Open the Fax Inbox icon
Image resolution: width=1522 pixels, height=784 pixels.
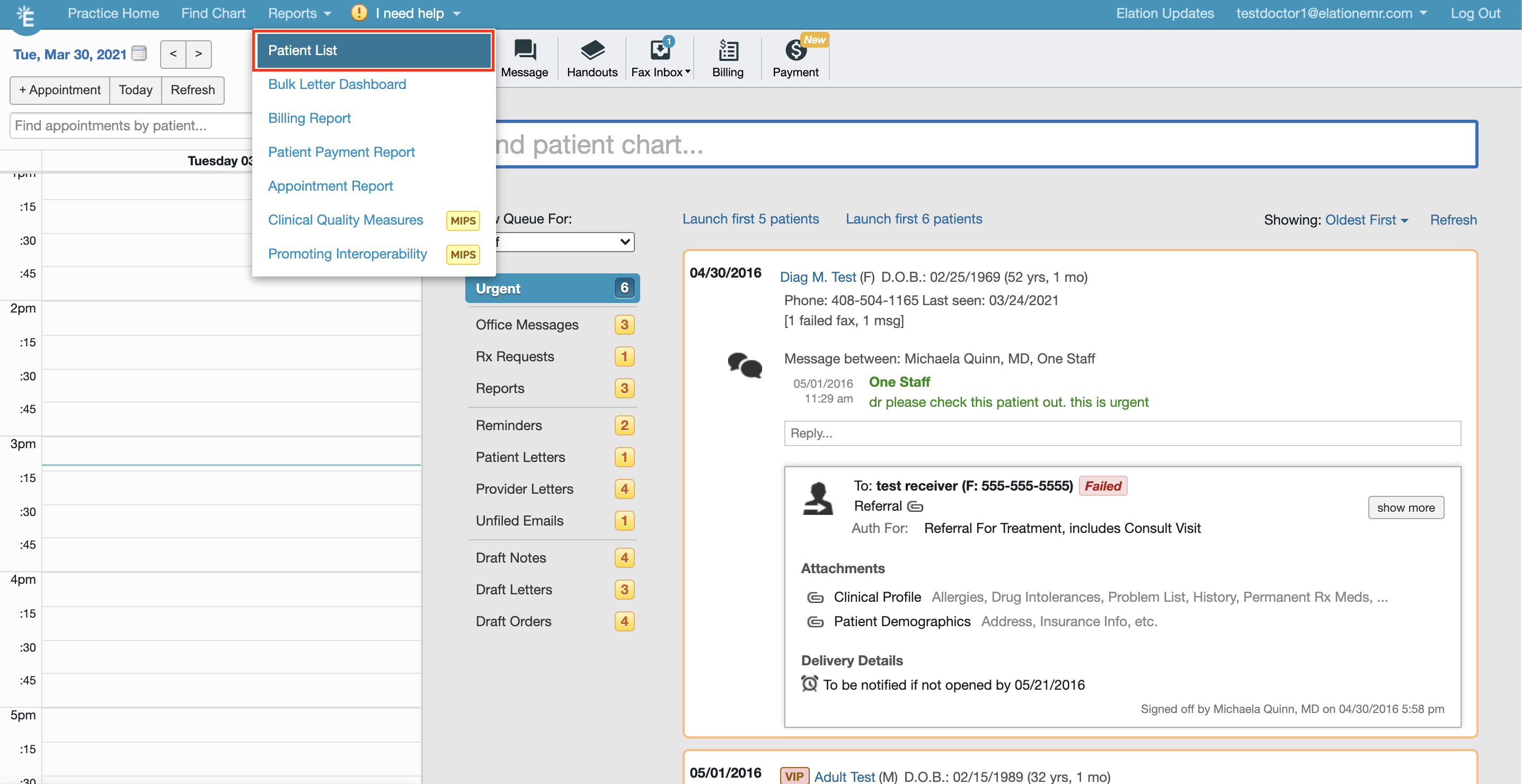tap(659, 50)
